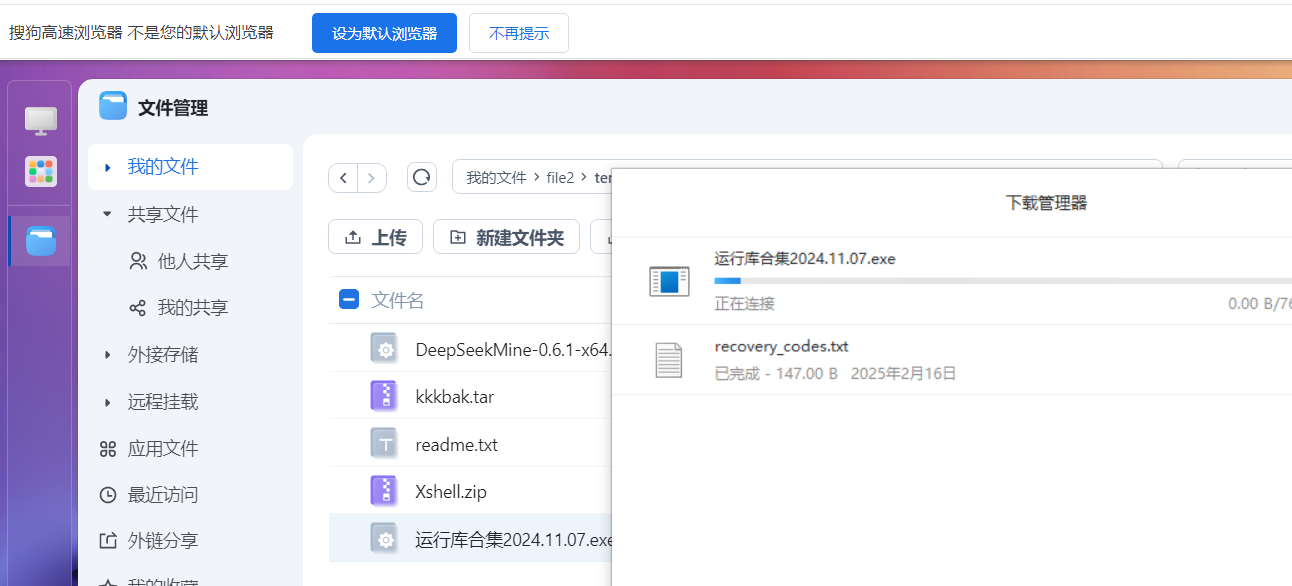Open the desktop monitor icon in dock

pos(41,121)
